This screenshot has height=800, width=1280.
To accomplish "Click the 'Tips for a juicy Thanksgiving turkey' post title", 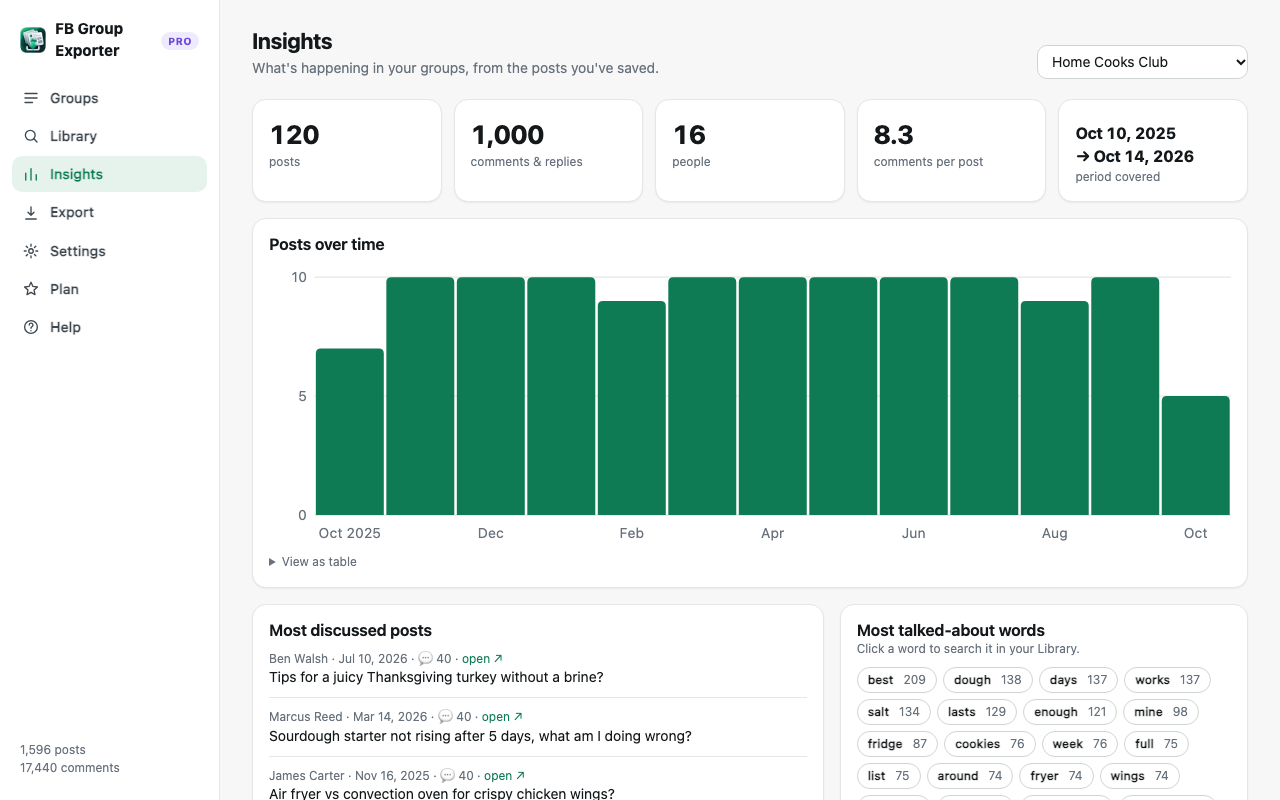I will coord(436,677).
